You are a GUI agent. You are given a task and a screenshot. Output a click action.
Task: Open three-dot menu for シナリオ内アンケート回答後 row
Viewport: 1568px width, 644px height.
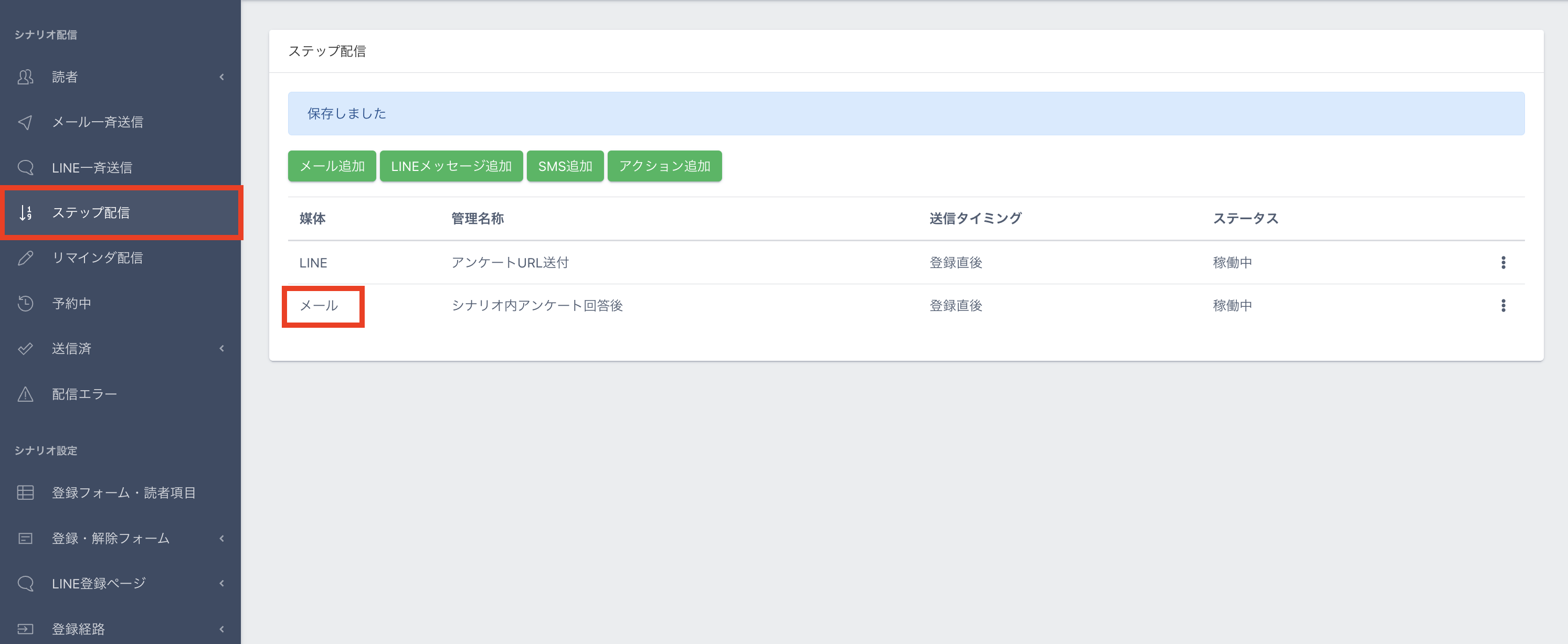(1503, 305)
